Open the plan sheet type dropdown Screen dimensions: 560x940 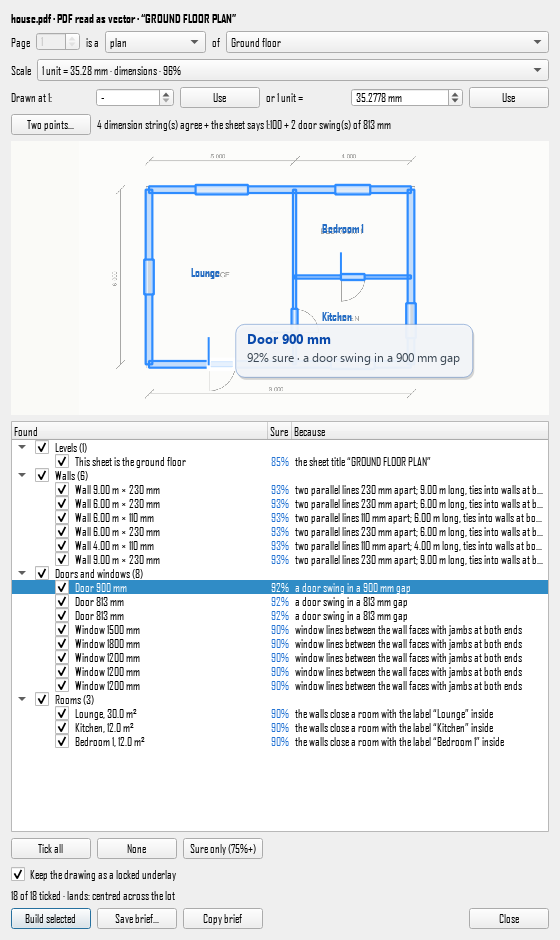click(155, 43)
